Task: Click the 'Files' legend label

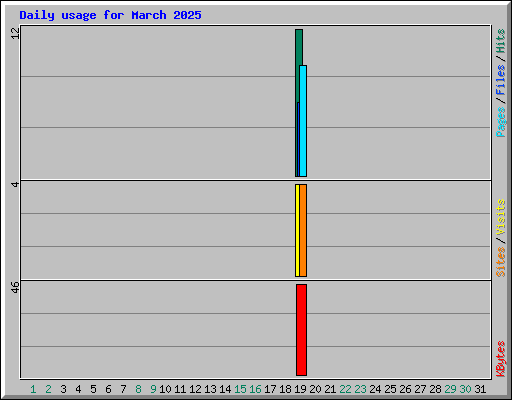Action: 500,80
